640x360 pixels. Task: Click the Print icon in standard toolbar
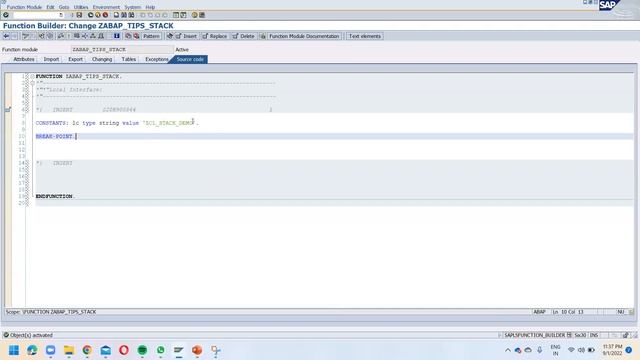pyautogui.click(x=116, y=15)
